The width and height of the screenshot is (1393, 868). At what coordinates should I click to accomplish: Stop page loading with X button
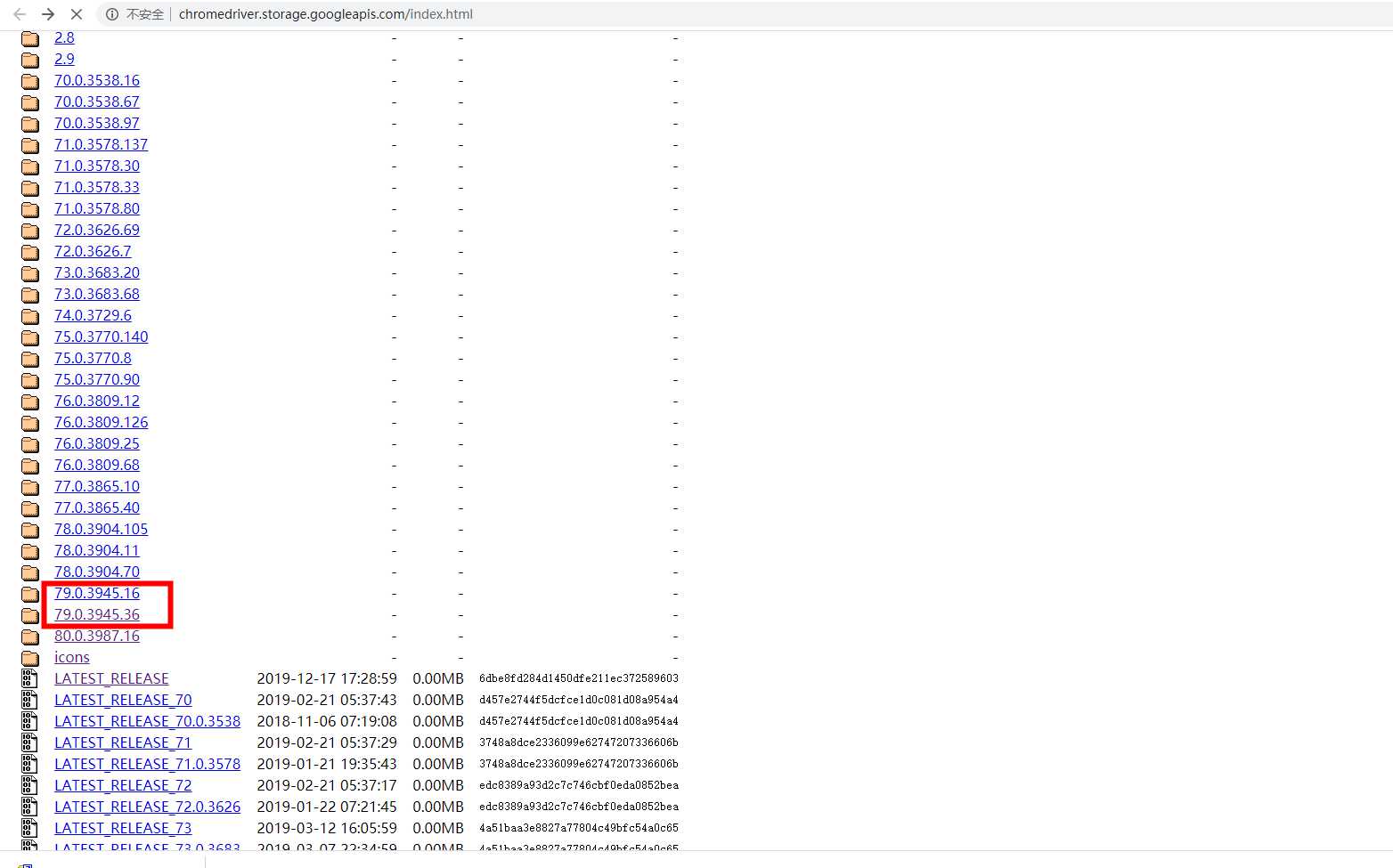77,14
